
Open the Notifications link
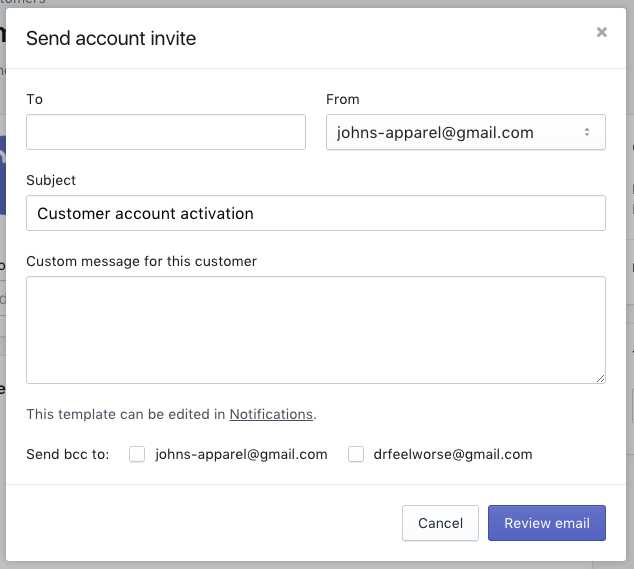point(271,414)
